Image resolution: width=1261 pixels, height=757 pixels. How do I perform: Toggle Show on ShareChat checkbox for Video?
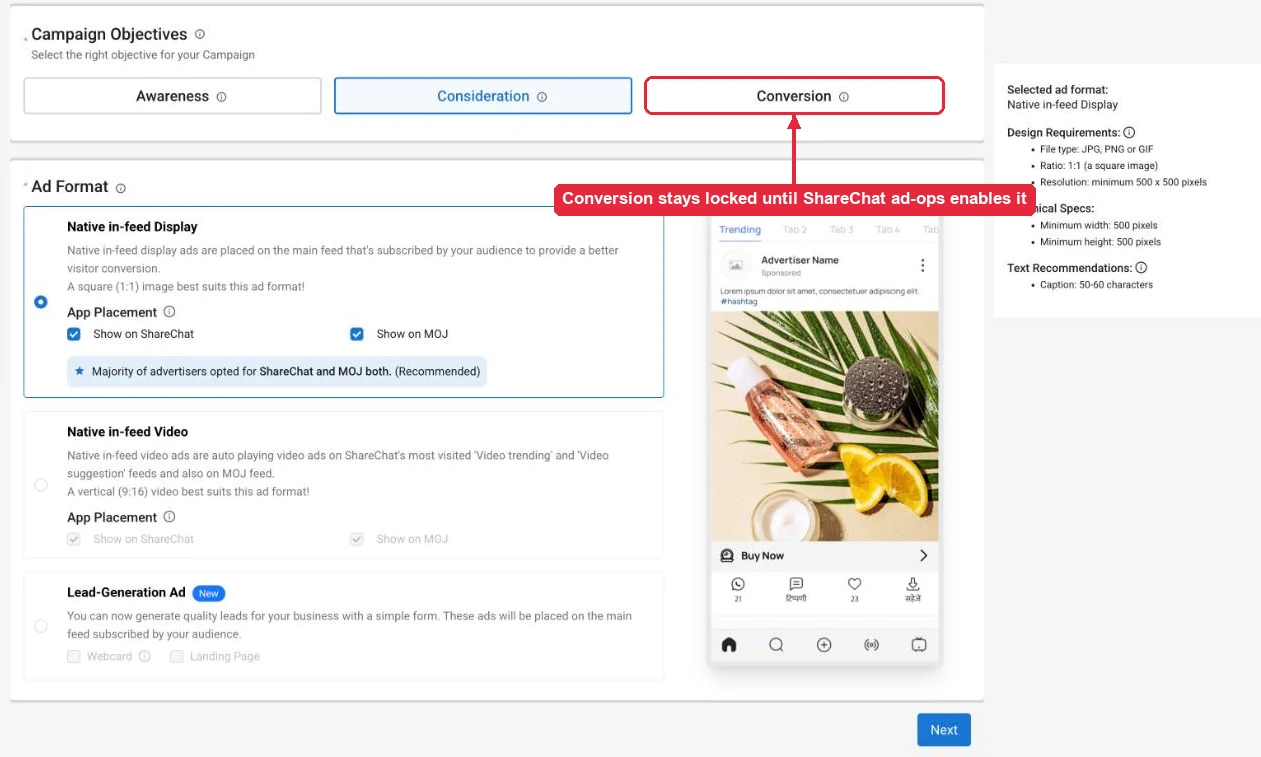pyautogui.click(x=74, y=539)
